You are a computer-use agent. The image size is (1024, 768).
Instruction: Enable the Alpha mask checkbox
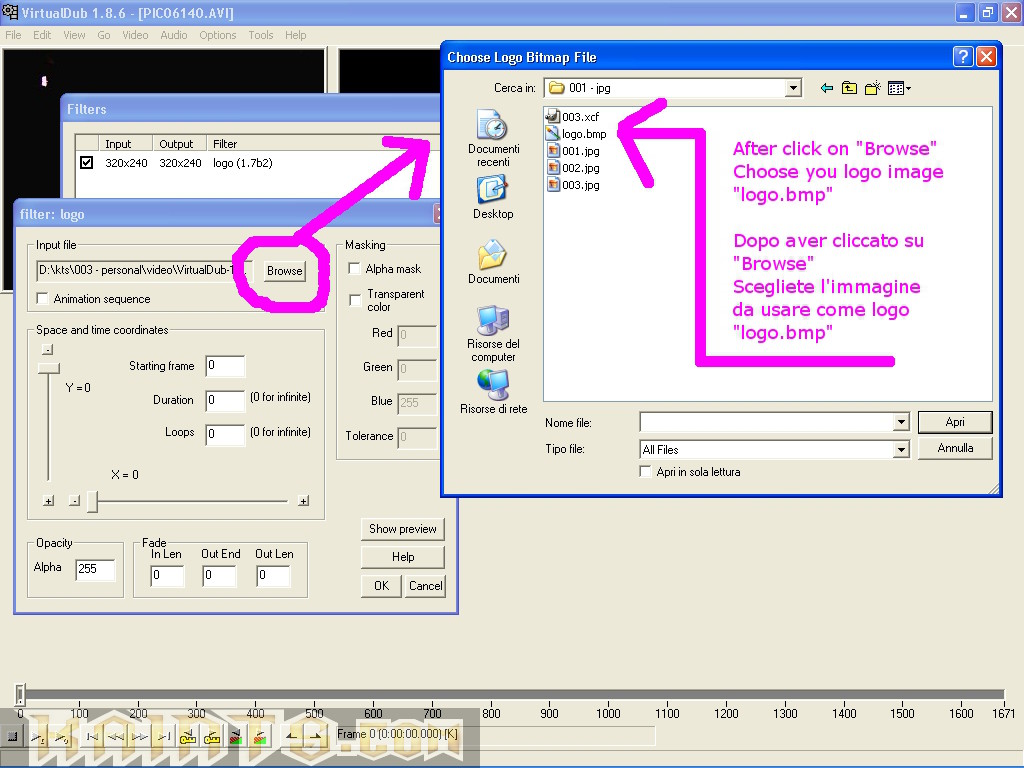[x=355, y=268]
